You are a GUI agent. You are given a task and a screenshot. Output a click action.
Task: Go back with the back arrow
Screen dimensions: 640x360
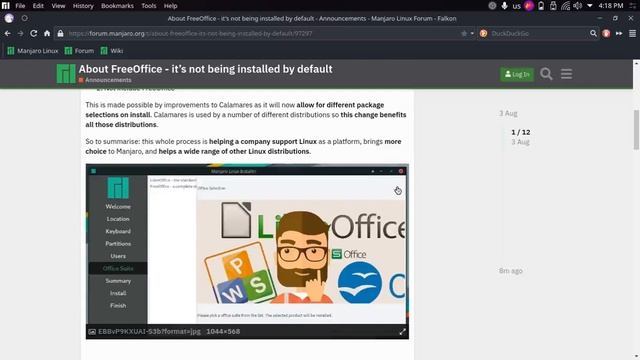point(8,33)
